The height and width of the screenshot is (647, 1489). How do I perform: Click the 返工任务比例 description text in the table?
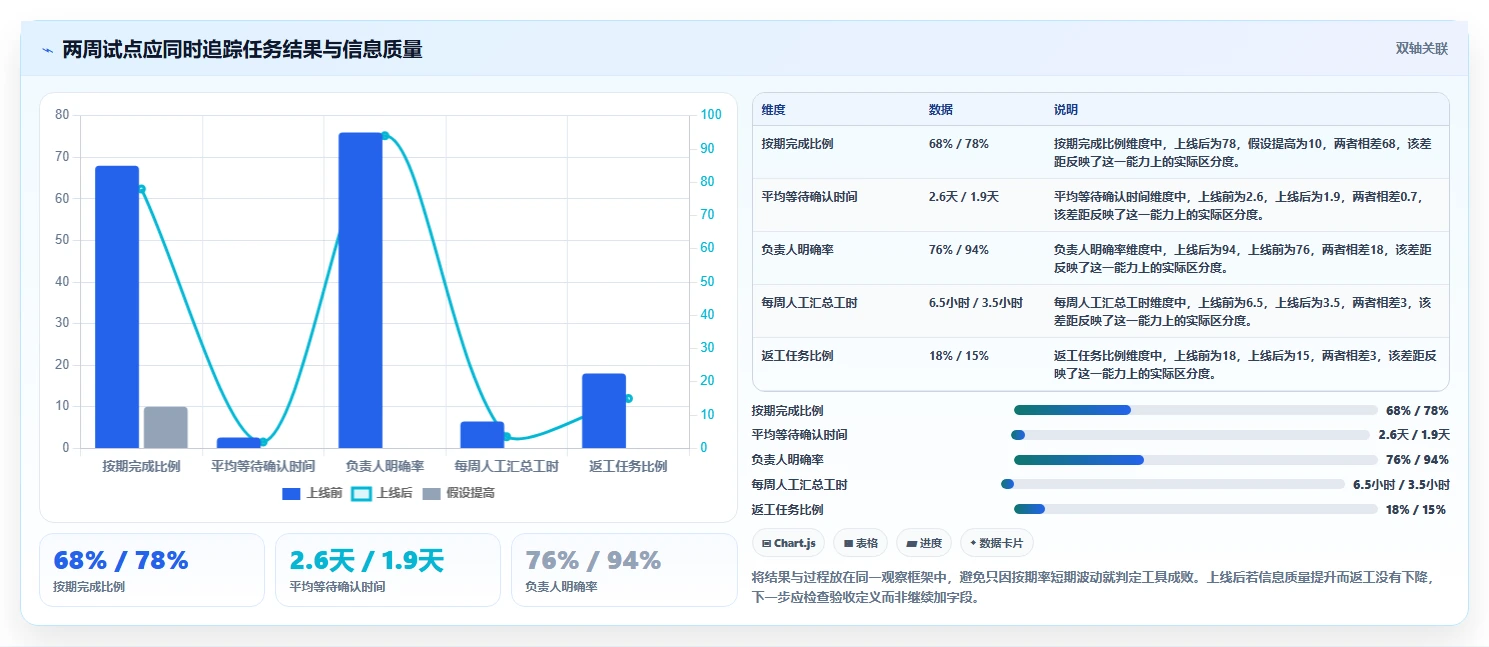(x=1245, y=365)
